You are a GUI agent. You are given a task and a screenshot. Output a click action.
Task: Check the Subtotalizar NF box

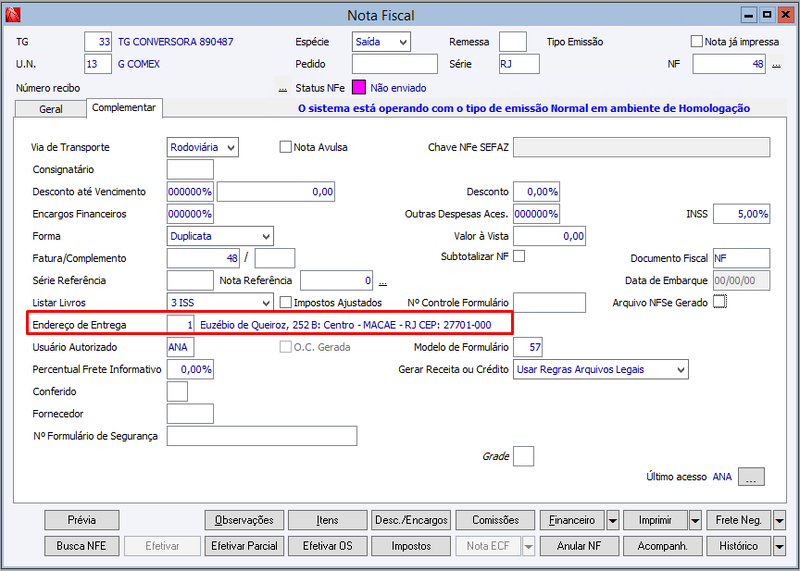pyautogui.click(x=519, y=256)
